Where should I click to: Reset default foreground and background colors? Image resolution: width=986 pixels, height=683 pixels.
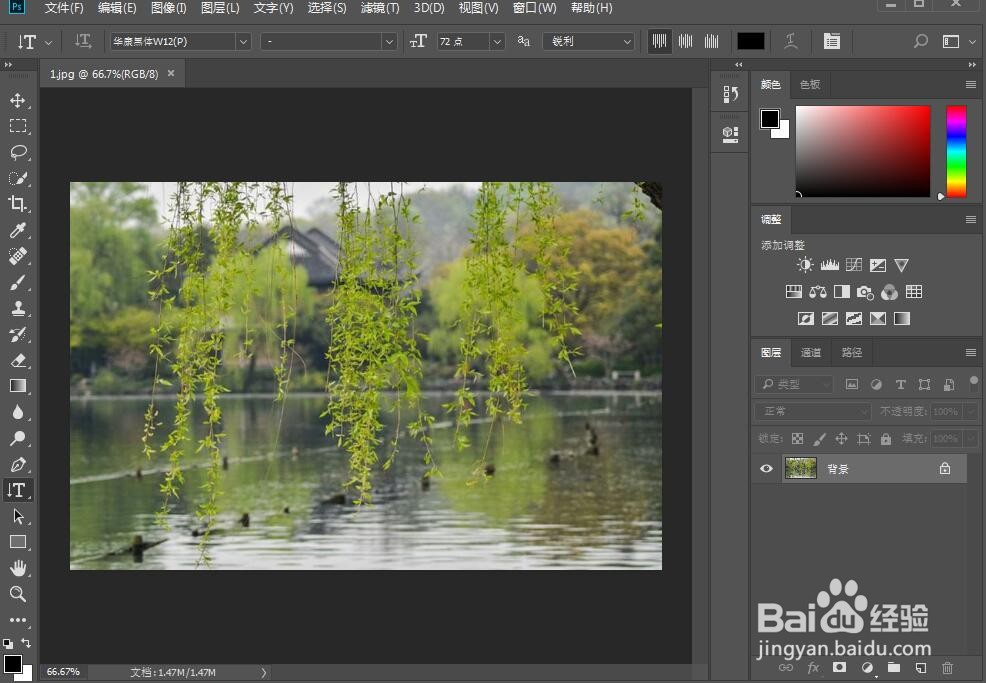click(8, 643)
